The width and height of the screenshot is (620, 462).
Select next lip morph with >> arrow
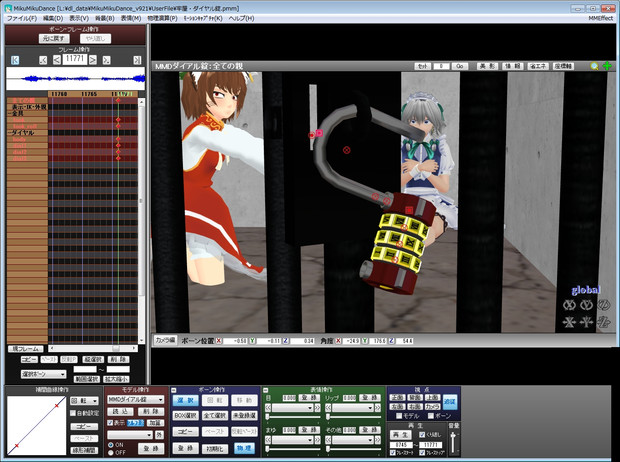pyautogui.click(x=378, y=407)
